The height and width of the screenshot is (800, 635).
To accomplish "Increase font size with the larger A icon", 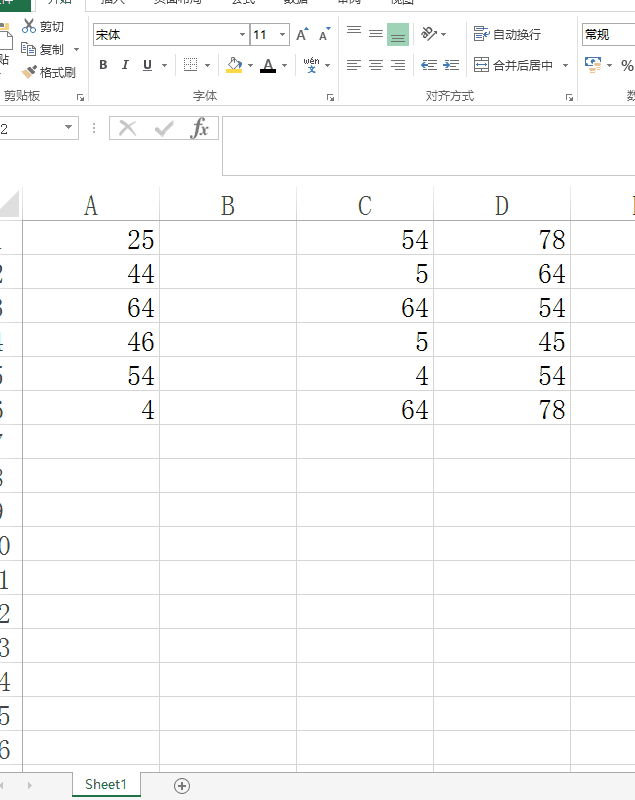I will (302, 34).
